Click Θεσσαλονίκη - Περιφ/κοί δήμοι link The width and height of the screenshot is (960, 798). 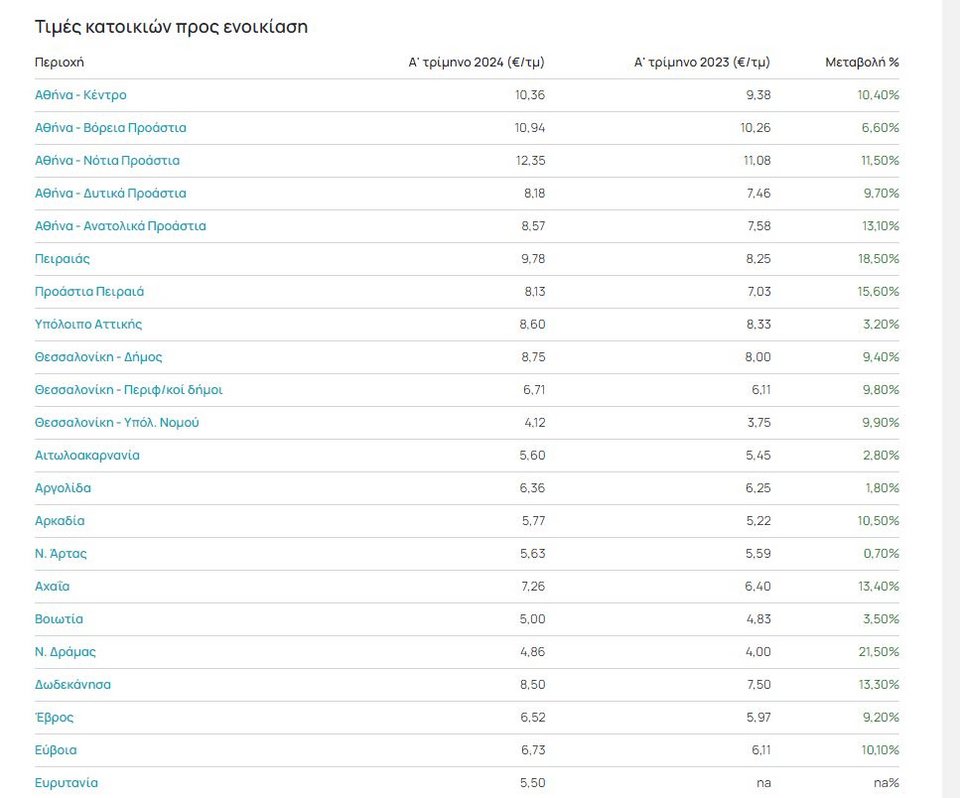[x=128, y=390]
